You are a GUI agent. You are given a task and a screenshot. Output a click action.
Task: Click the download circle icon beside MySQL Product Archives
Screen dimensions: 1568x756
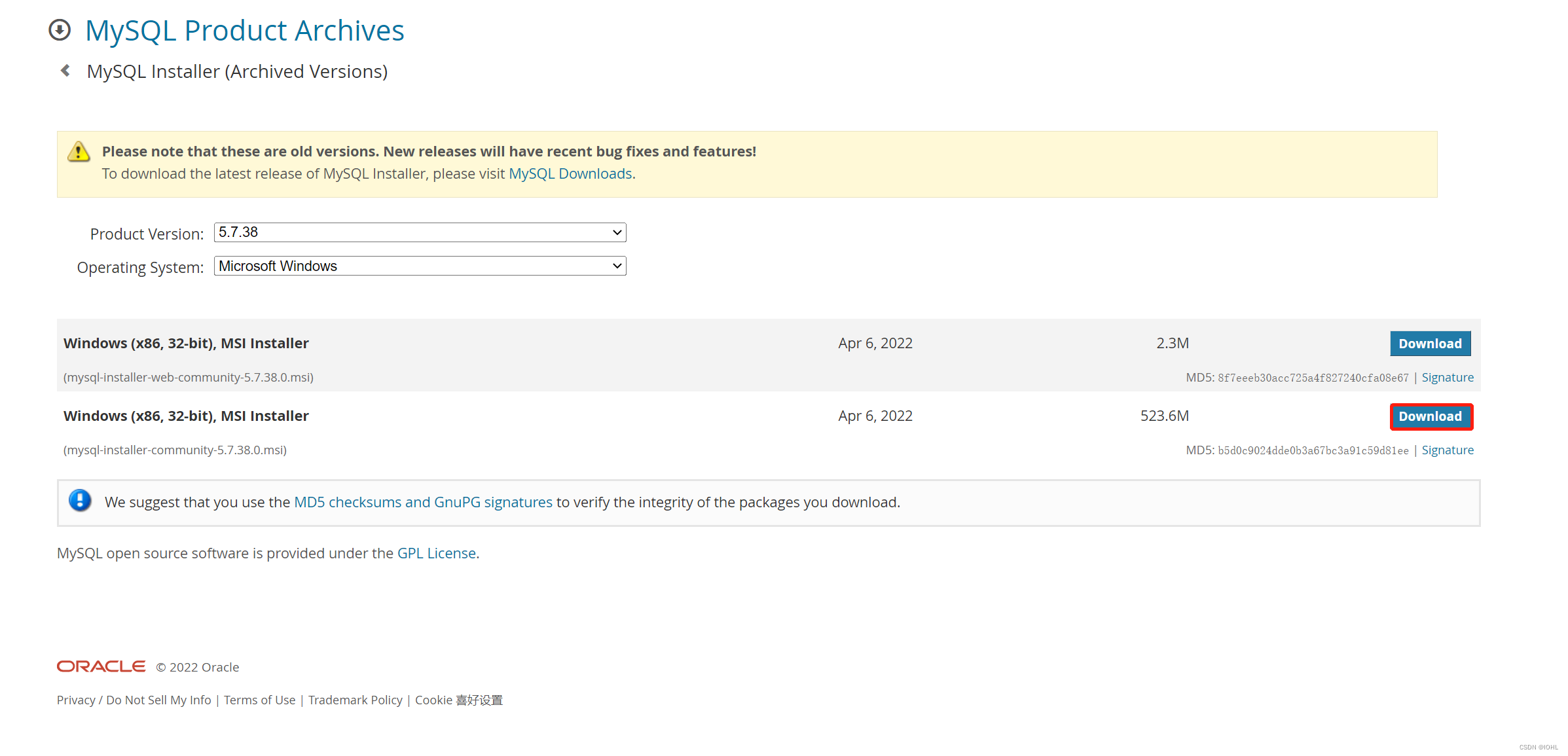pos(60,30)
